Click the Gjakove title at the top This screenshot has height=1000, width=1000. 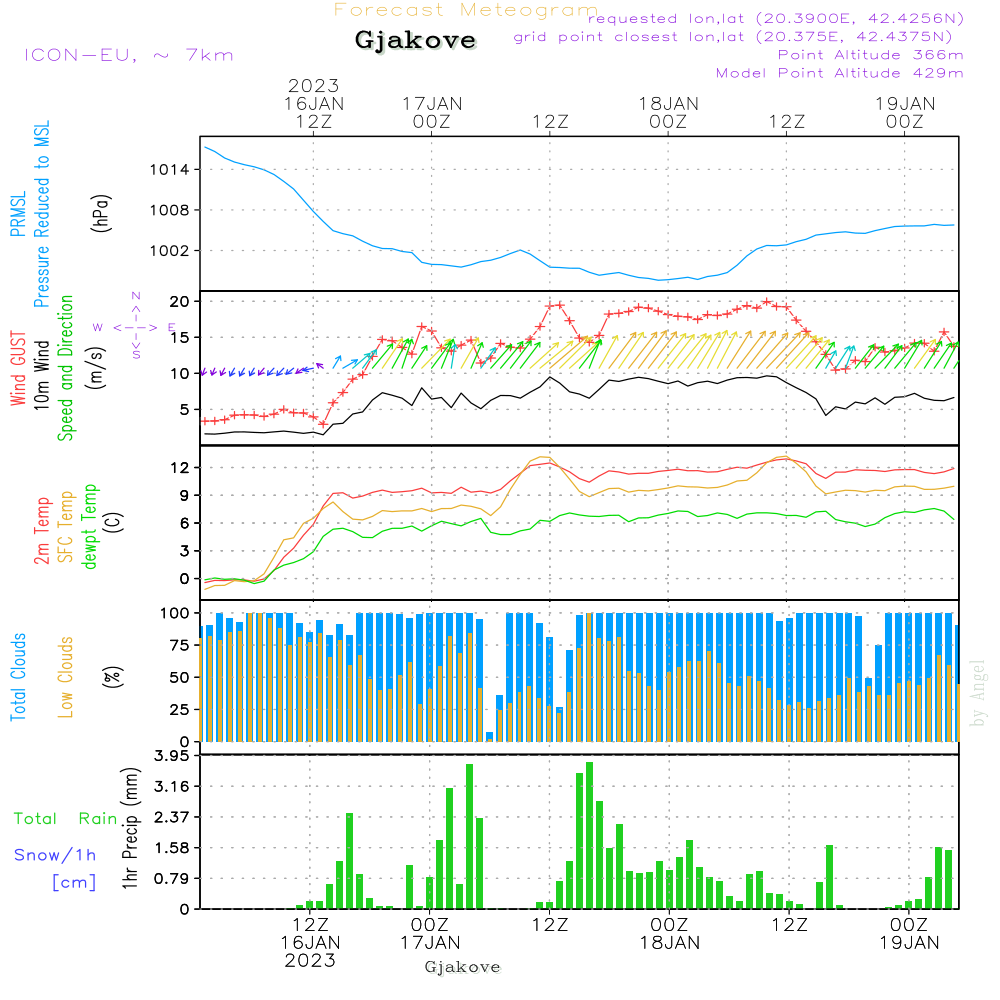[415, 40]
